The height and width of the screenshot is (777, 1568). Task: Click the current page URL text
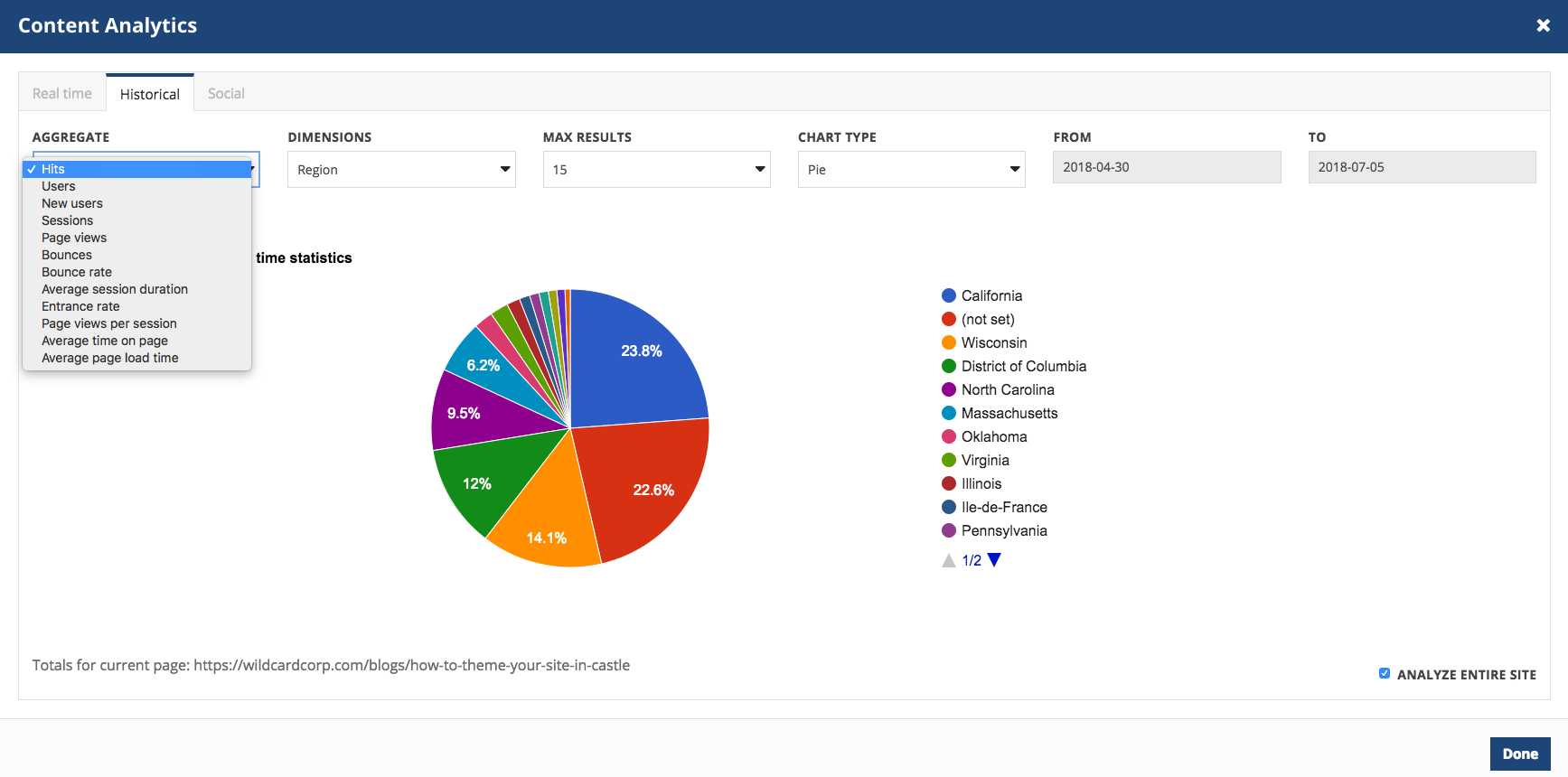coord(411,665)
